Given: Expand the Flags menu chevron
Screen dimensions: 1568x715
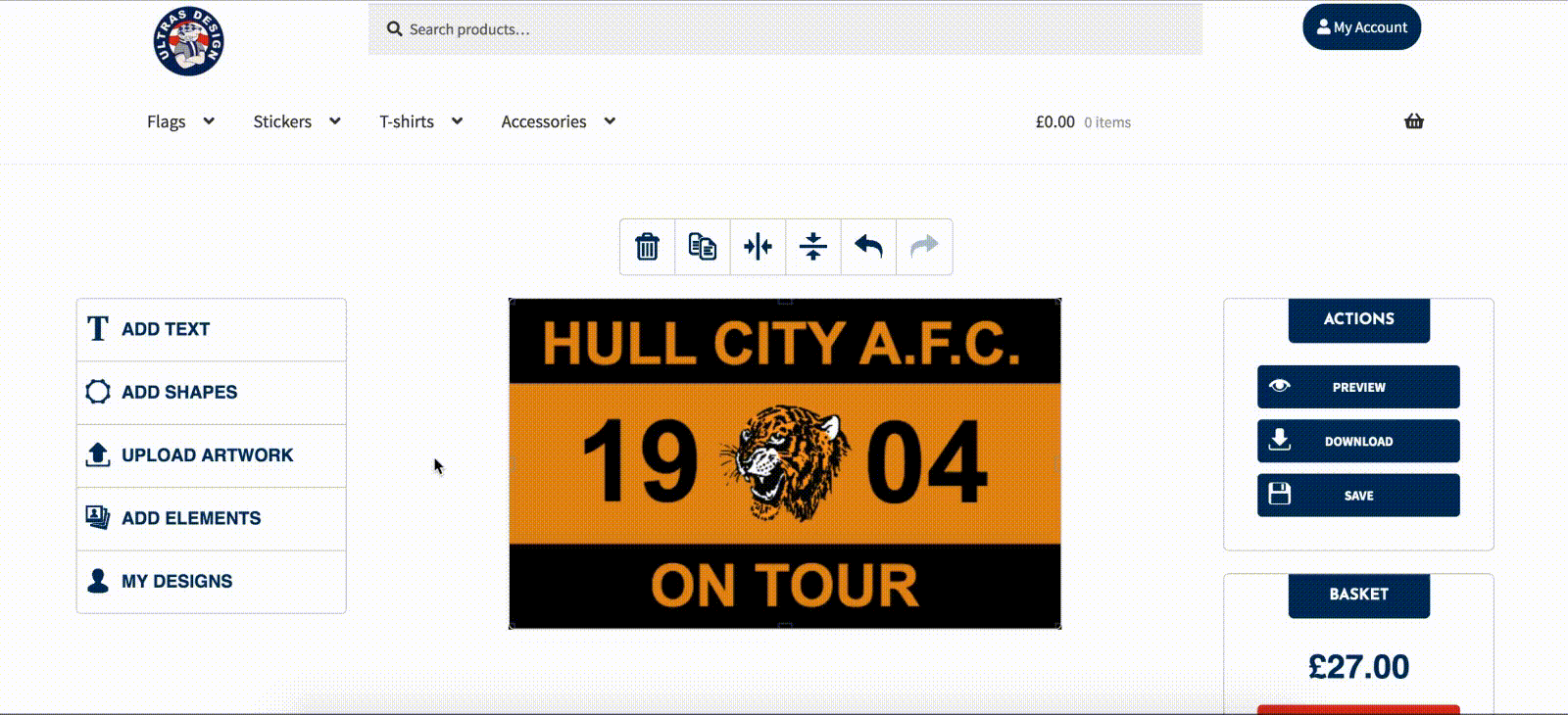Looking at the screenshot, I should (x=209, y=121).
